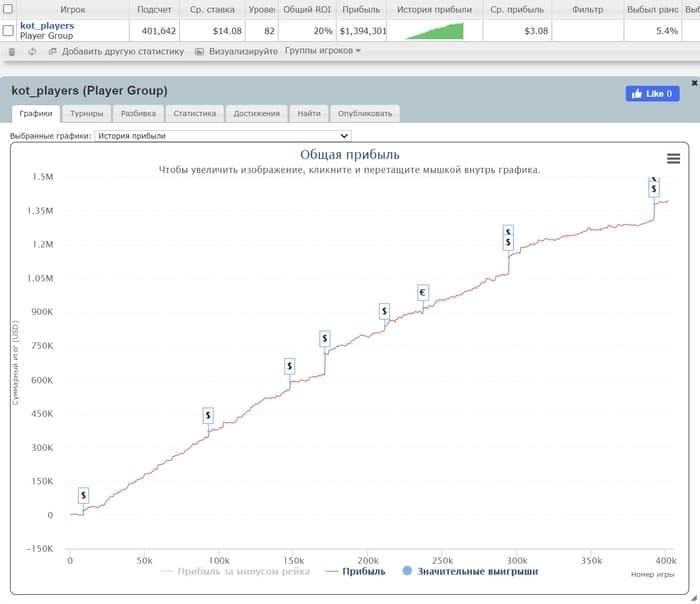Click the Facebook Like button
The width and height of the screenshot is (700, 604).
point(652,94)
